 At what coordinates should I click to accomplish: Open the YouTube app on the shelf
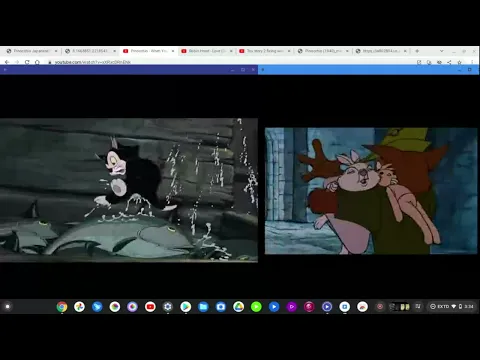(x=150, y=307)
